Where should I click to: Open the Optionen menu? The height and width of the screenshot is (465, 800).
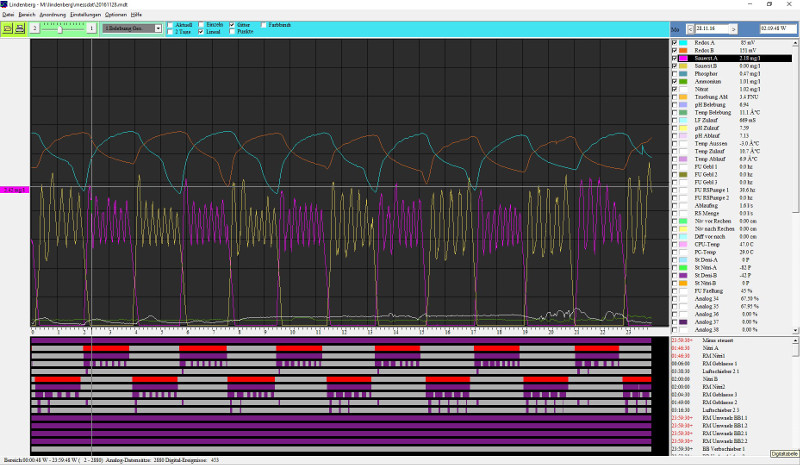coord(115,15)
